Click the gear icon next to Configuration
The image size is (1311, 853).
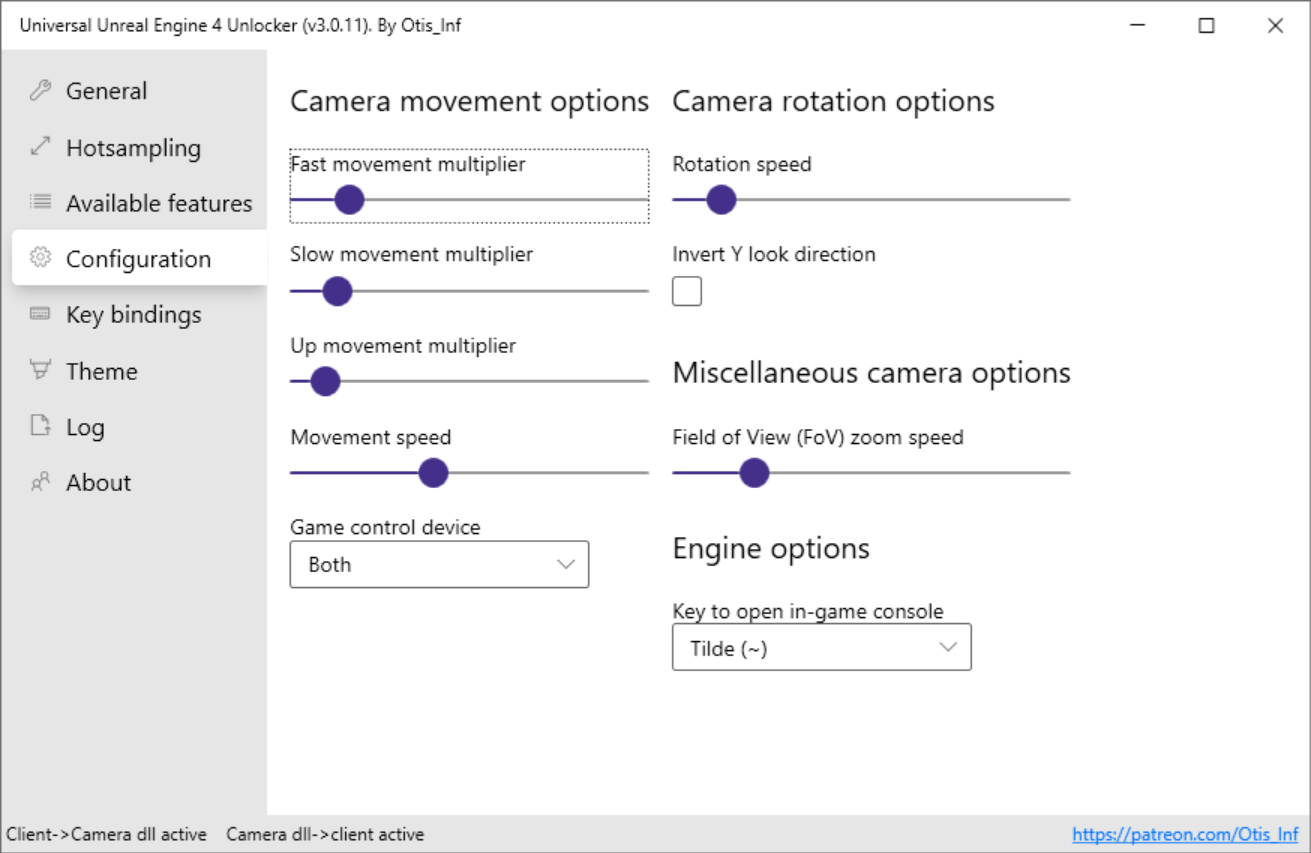click(x=40, y=258)
